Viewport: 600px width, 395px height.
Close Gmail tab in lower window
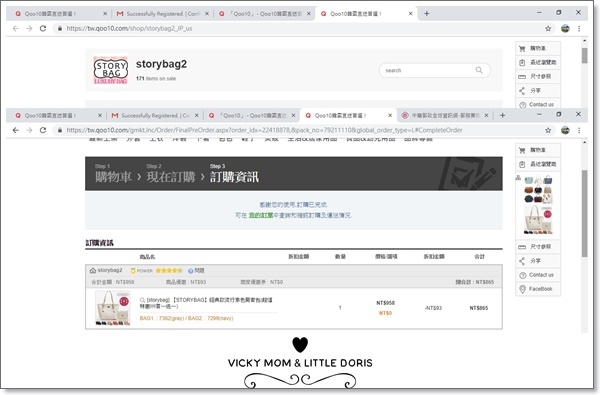point(197,115)
